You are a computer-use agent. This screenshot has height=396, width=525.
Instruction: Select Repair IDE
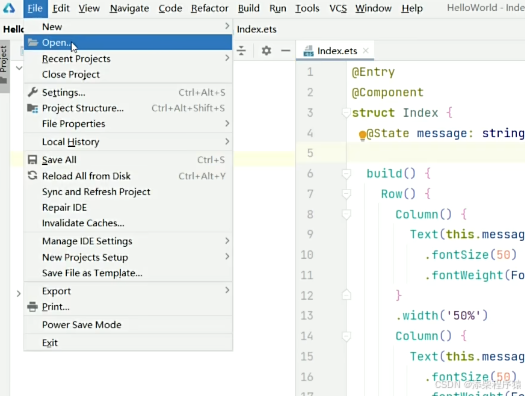coord(128,208)
